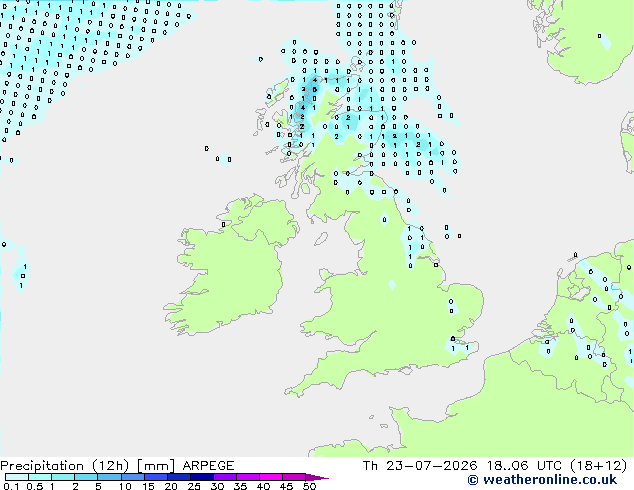Pick the 10–15 mm legend swatch
634x490 pixels.
click(x=132, y=477)
